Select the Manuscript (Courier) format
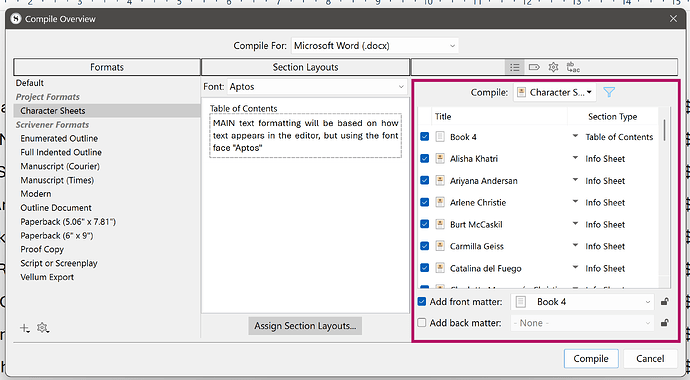The width and height of the screenshot is (690, 380). 60,166
